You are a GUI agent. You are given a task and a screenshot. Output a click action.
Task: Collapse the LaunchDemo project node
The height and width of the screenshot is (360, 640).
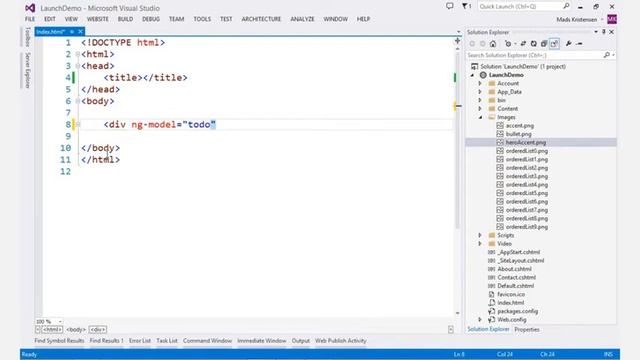click(473, 75)
